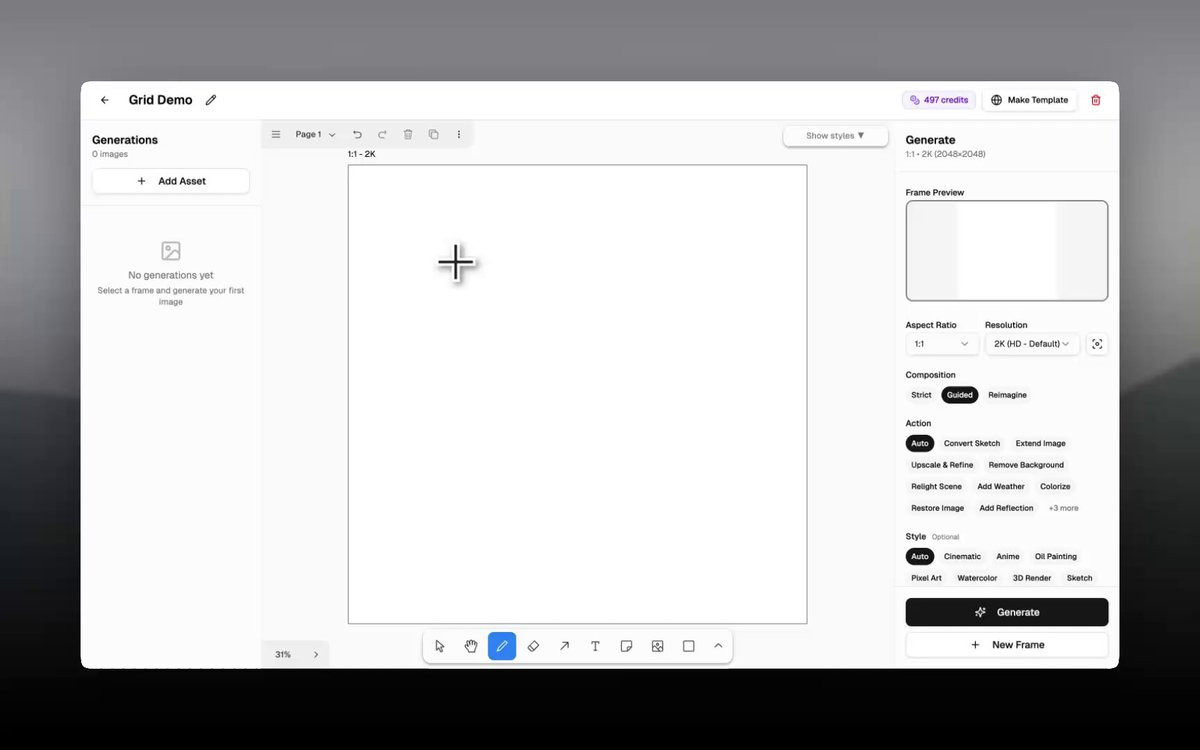Select the Add Reflection action

tap(1006, 508)
